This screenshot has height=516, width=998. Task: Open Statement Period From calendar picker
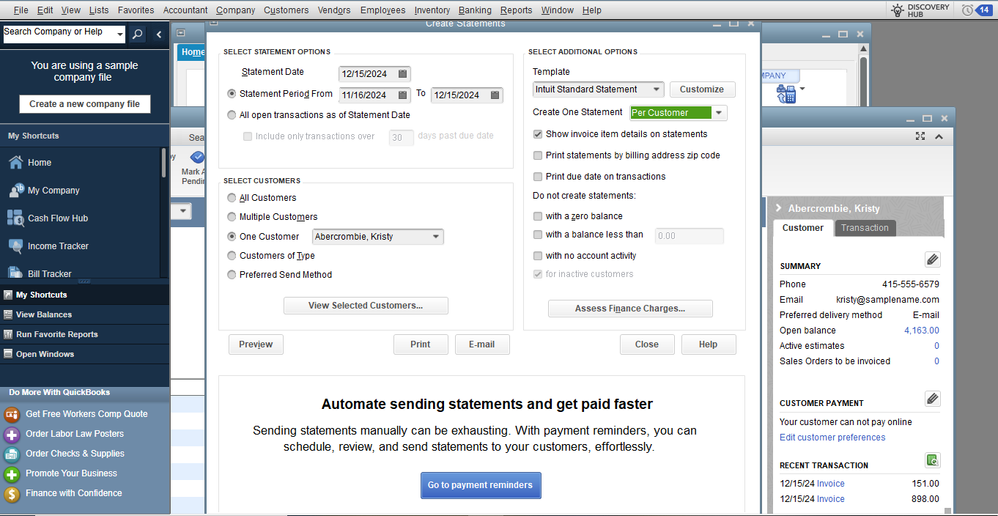coord(403,95)
